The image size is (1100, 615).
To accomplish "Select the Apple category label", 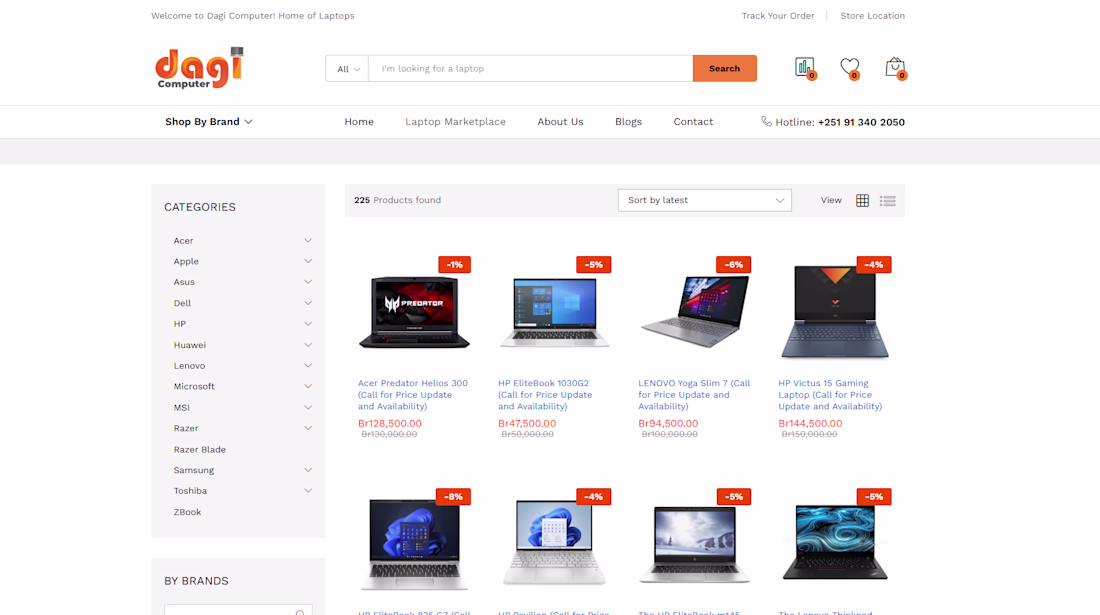I will [186, 261].
